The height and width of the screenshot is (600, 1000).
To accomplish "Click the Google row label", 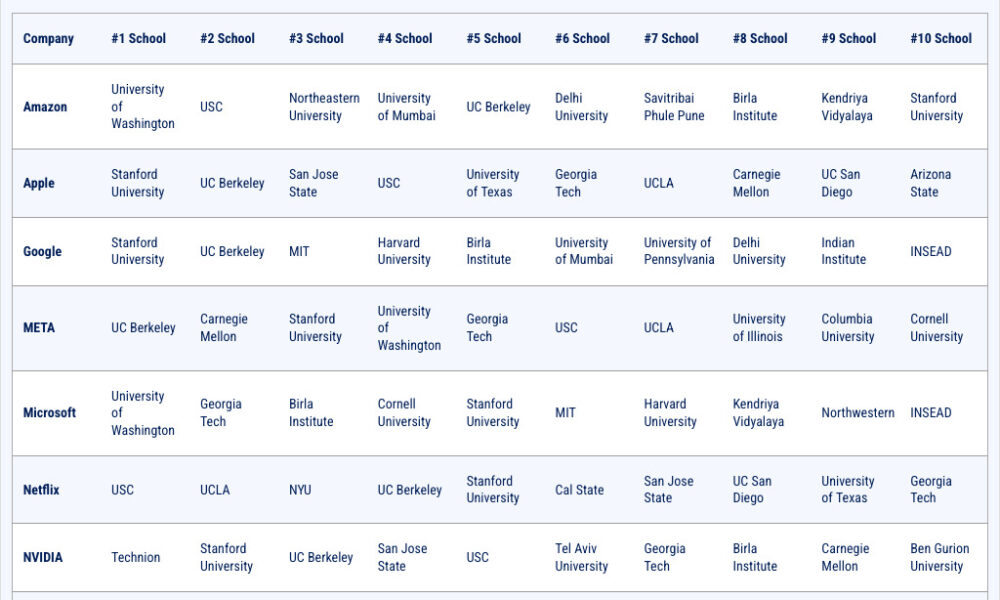I will [x=42, y=252].
